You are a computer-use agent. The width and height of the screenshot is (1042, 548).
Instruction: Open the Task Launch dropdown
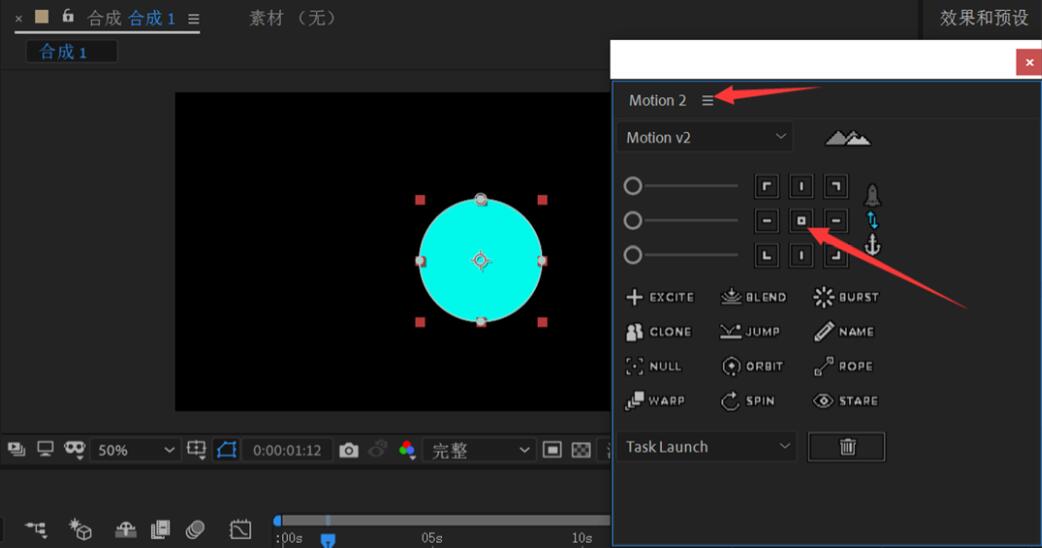[707, 446]
